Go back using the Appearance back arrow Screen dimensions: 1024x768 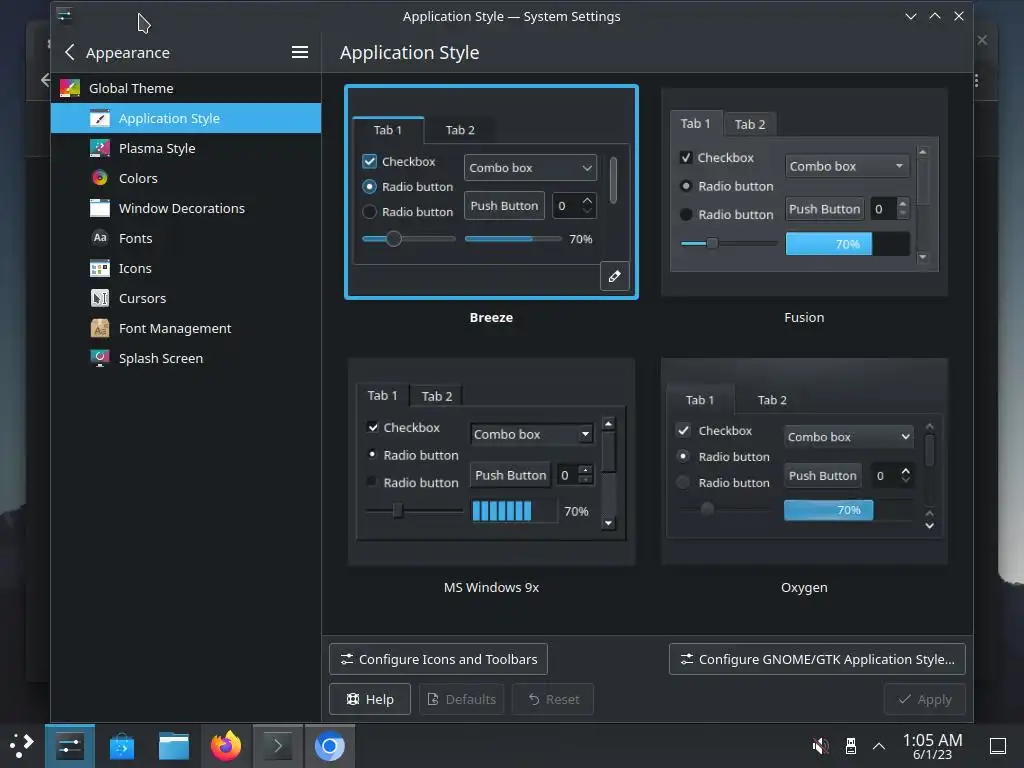tap(70, 52)
